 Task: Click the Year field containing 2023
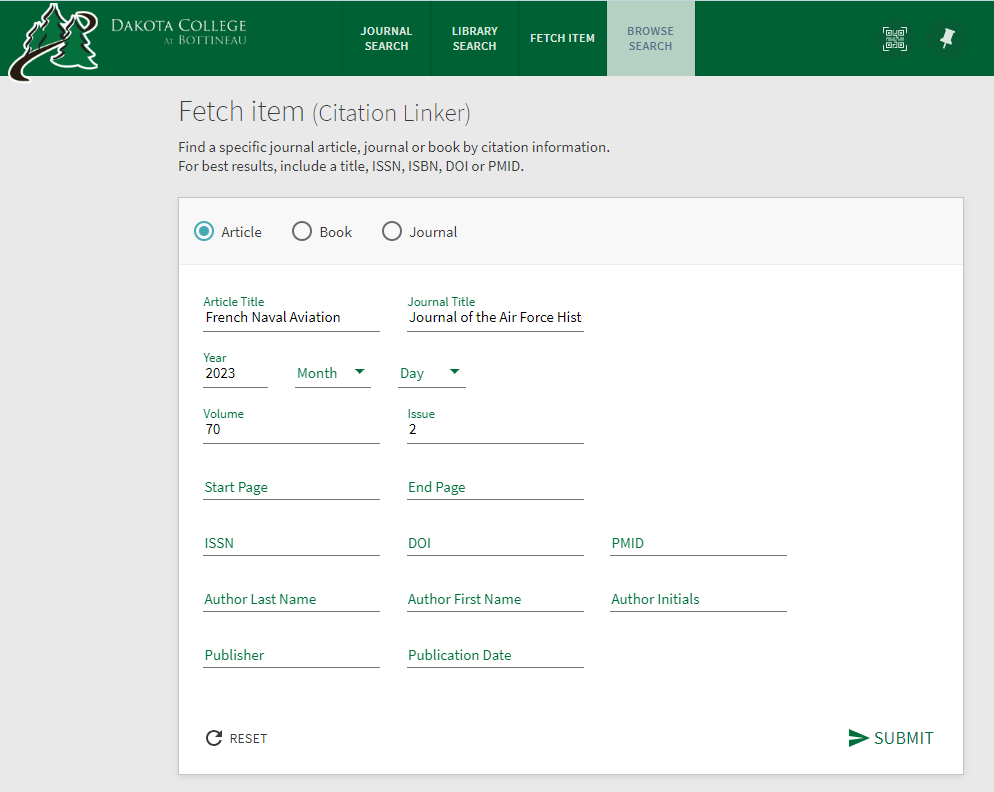click(x=235, y=373)
